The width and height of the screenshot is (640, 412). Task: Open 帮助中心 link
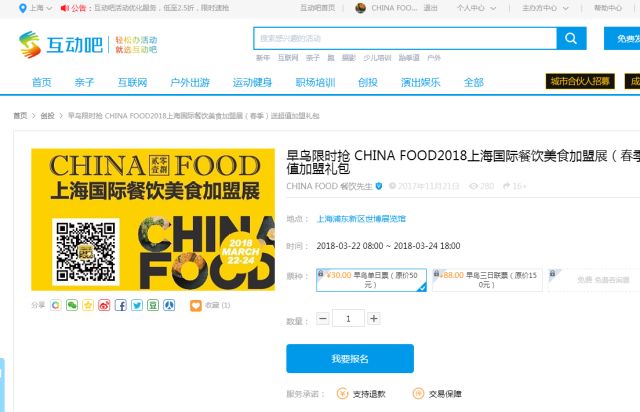pyautogui.click(x=608, y=8)
